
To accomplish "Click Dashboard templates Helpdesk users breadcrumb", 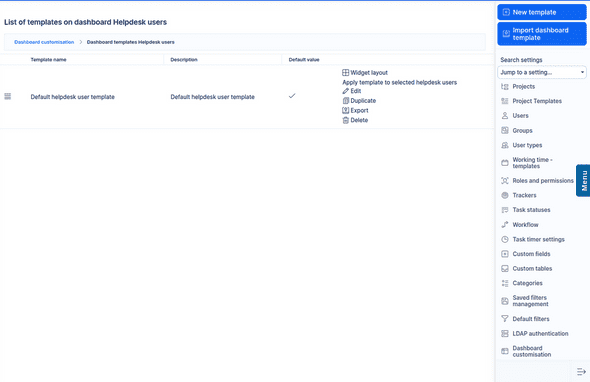I will point(131,42).
